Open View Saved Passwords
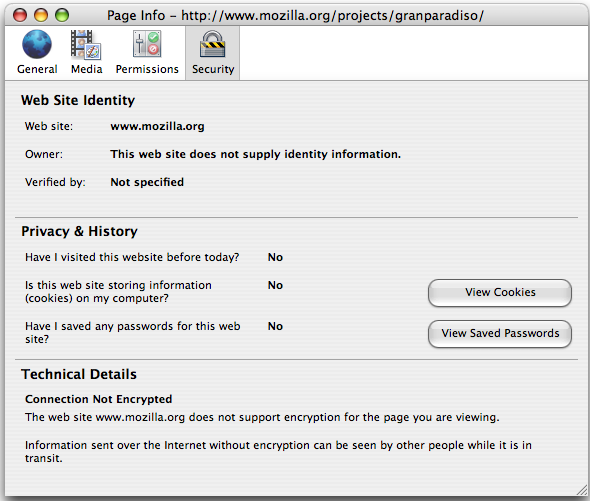This screenshot has width=590, height=501. point(500,333)
